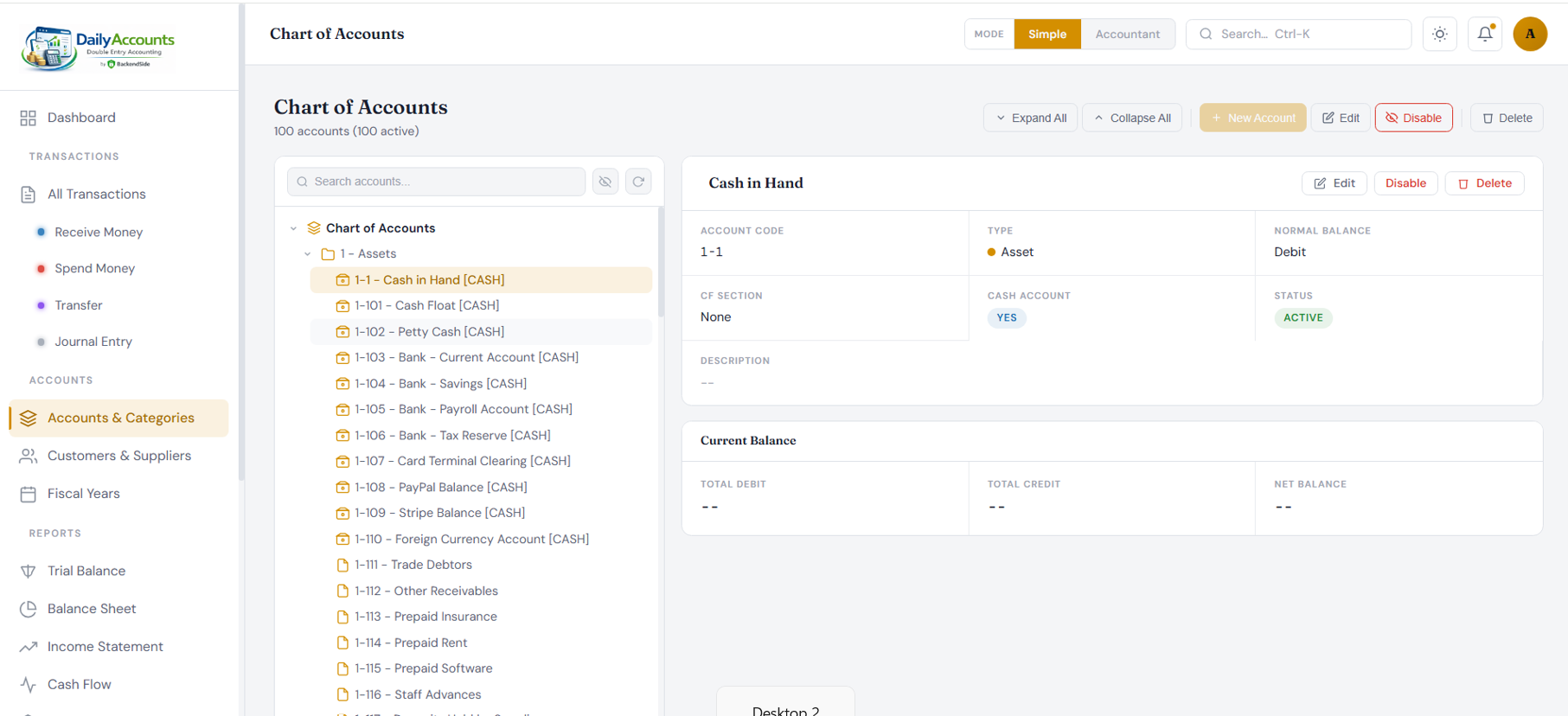Click Disable in the page toolbar
The height and width of the screenshot is (716, 1568).
[1413, 118]
